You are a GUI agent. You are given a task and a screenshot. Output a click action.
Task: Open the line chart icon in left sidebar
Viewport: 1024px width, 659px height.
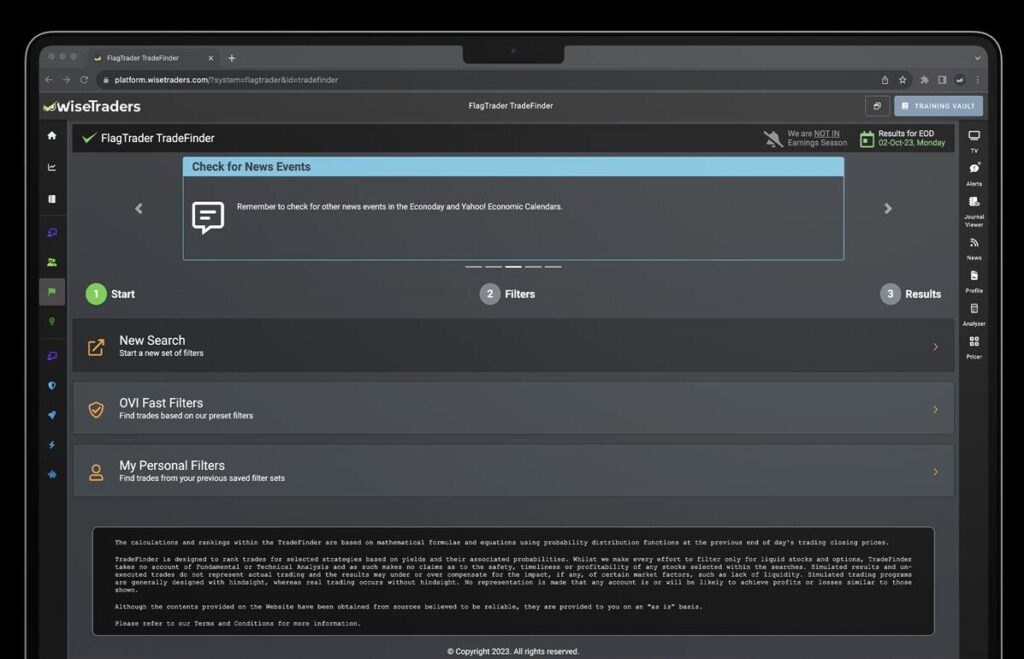(x=52, y=167)
